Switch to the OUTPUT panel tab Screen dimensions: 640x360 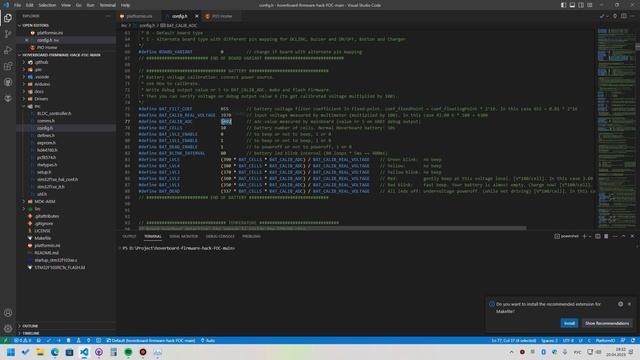129,236
